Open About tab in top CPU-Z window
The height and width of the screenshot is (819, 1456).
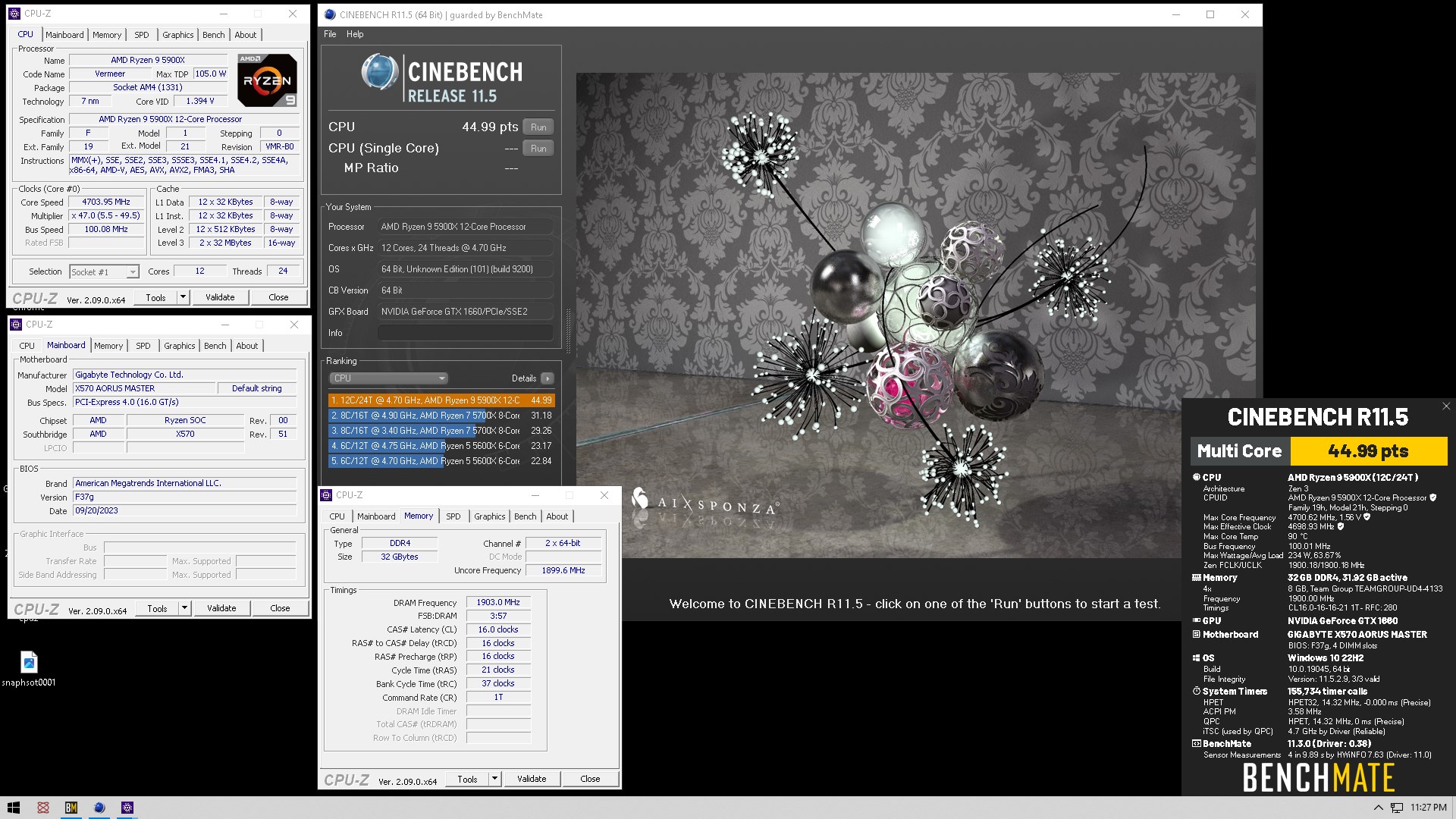coord(246,35)
